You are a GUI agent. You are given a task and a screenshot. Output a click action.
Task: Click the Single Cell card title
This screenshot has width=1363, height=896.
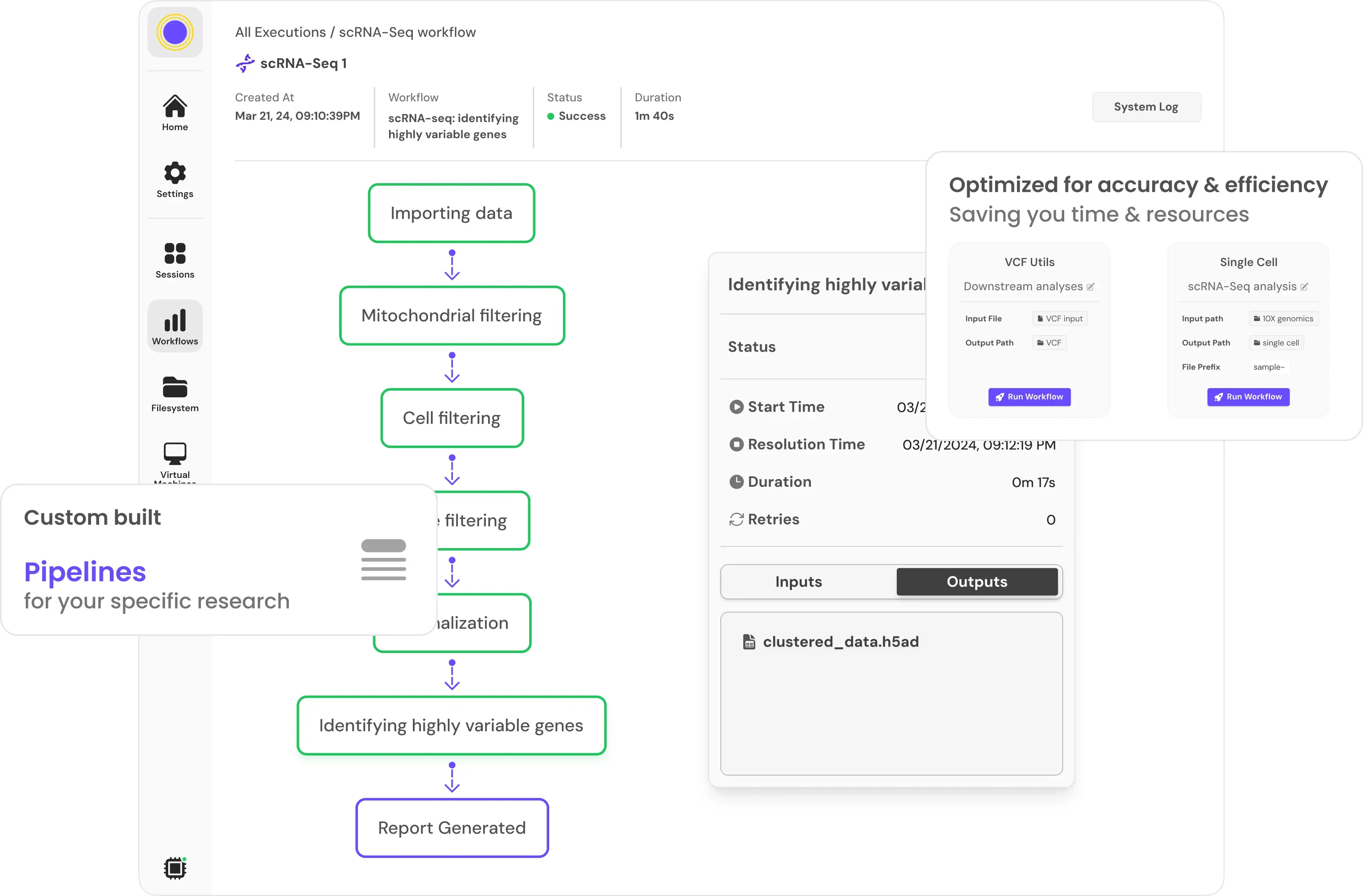coord(1248,262)
